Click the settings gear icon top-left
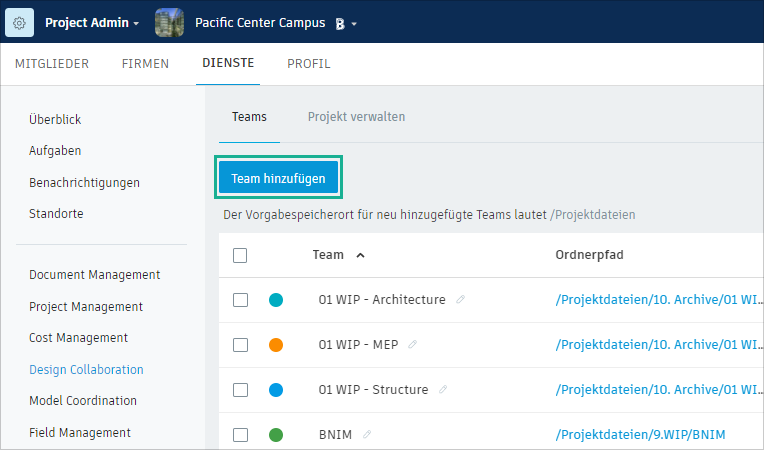This screenshot has height=450, width=764. 20,22
